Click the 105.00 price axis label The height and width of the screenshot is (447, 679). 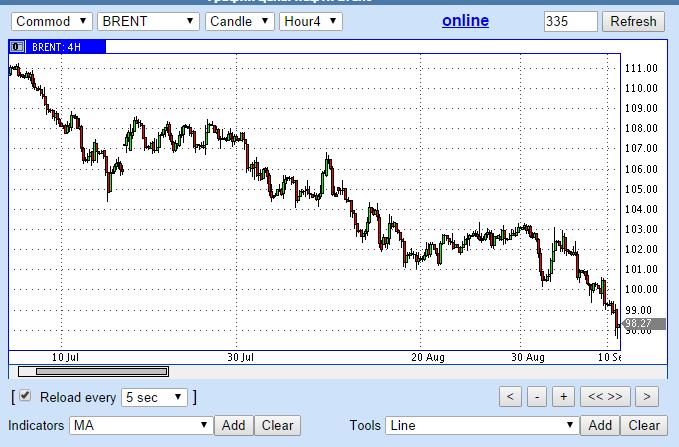[641, 189]
